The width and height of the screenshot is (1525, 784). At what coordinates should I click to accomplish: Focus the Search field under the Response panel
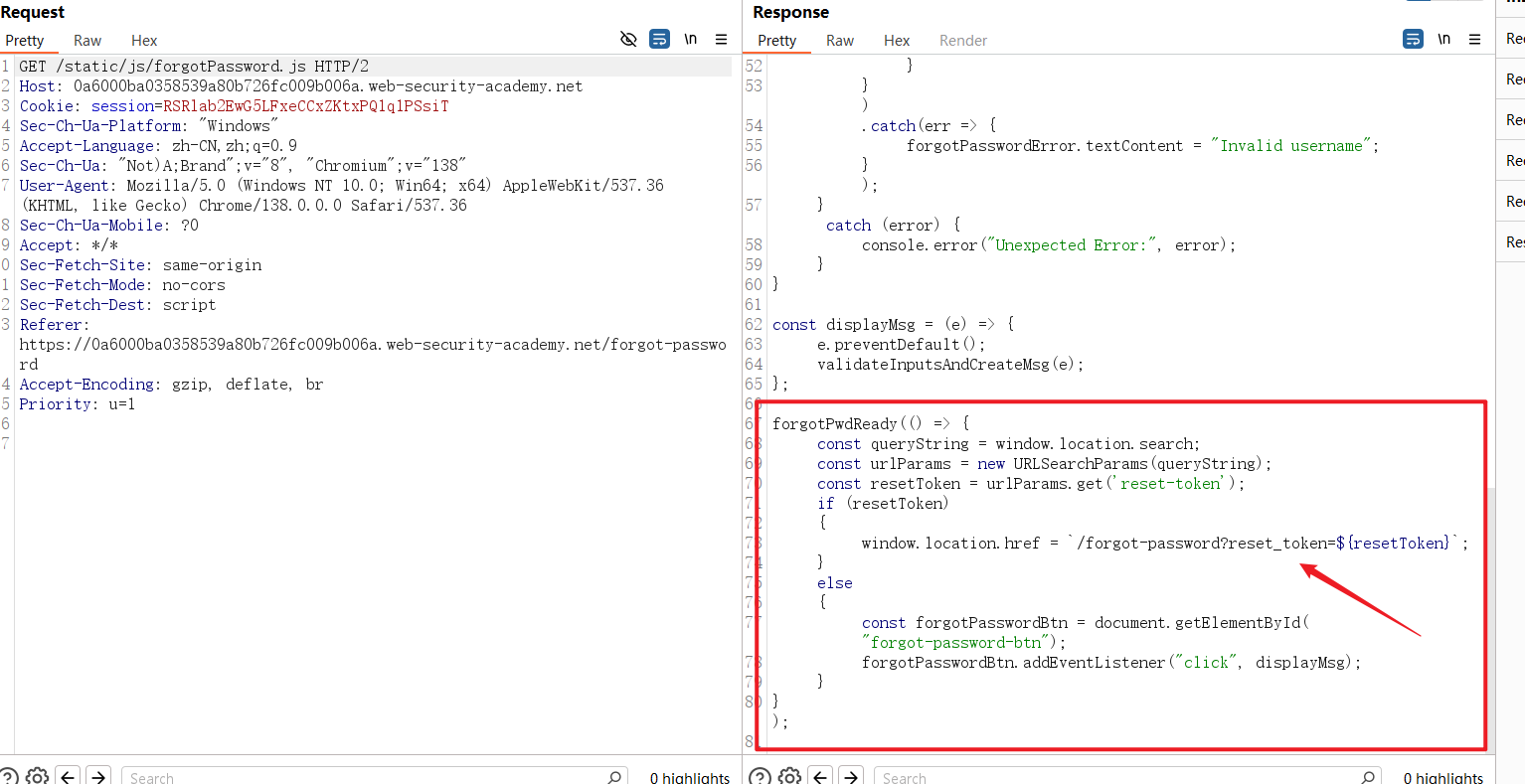pyautogui.click(x=1127, y=777)
